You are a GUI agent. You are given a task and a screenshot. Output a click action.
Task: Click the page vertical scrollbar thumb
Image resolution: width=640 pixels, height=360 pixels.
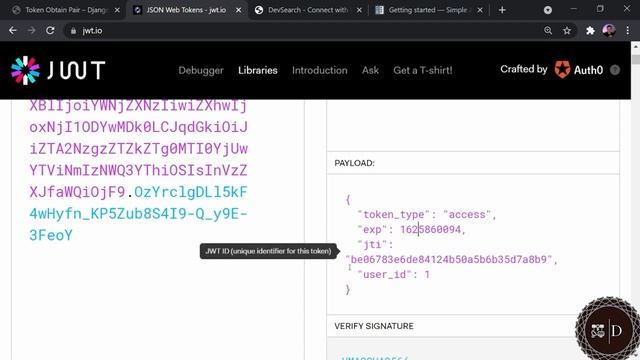636,59
